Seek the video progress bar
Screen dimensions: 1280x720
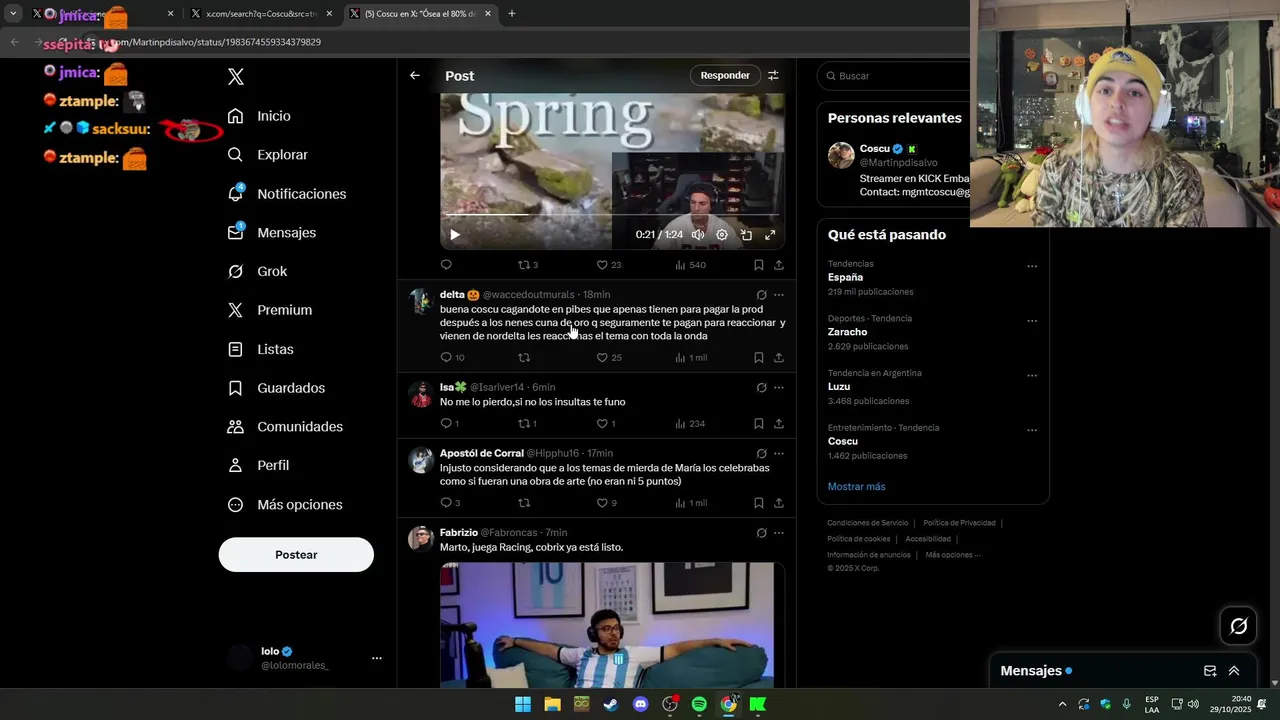pos(612,214)
